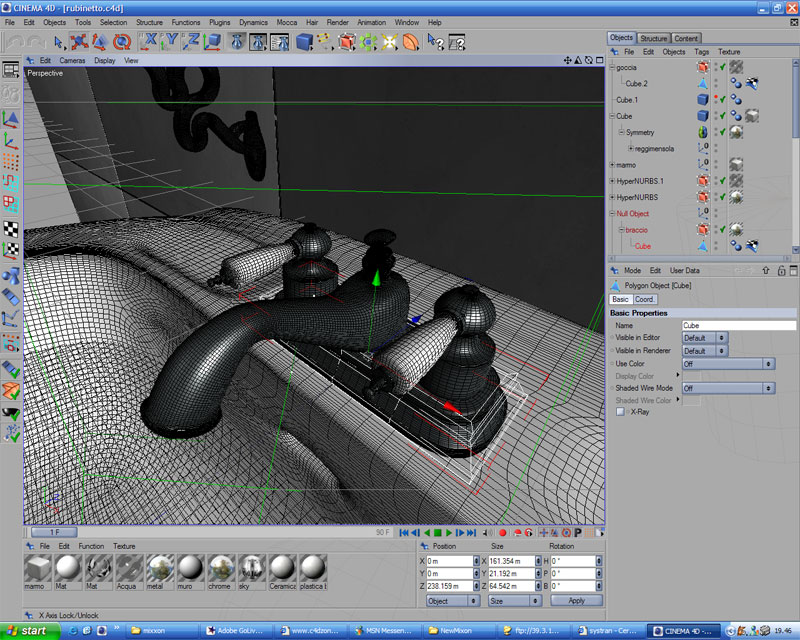Image resolution: width=800 pixels, height=640 pixels.
Task: Disable the goccia object checkmark
Action: tap(723, 67)
